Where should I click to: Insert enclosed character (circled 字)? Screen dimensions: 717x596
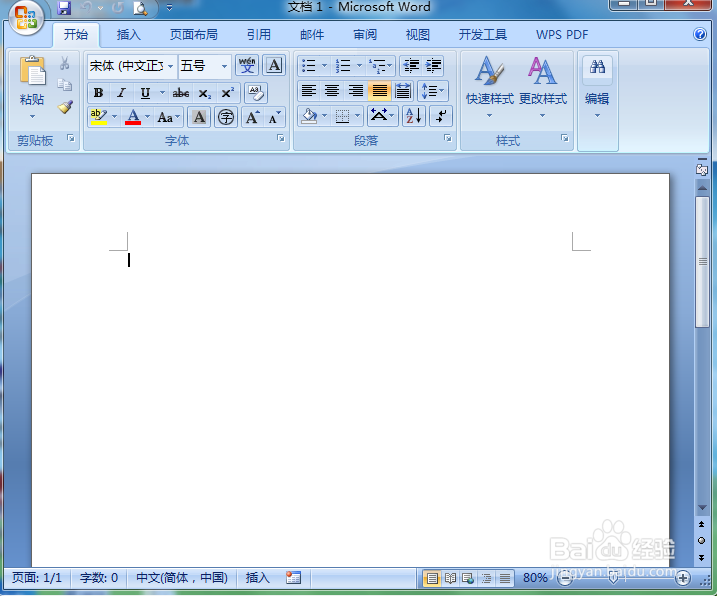[226, 118]
